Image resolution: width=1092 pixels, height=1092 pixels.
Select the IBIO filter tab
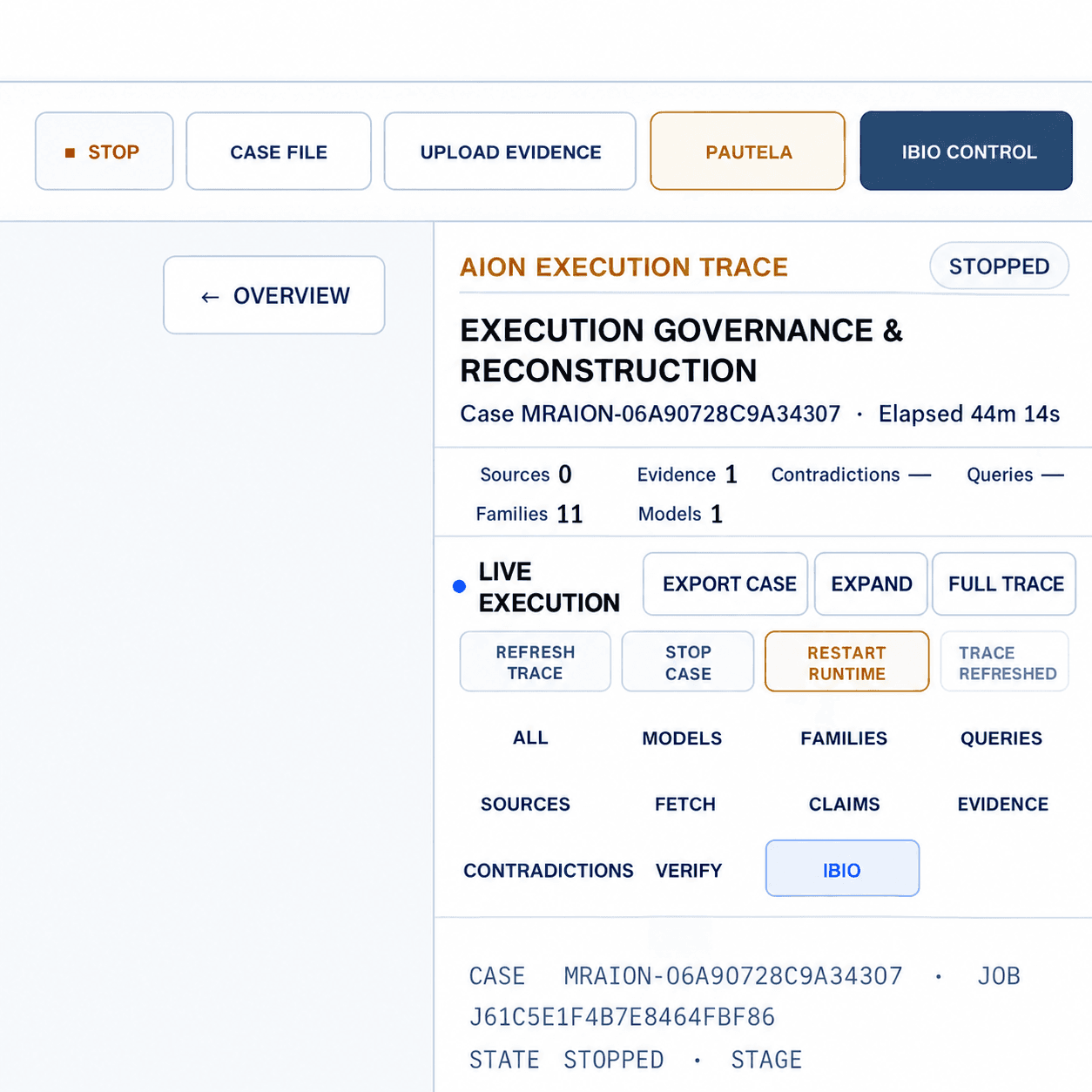(x=842, y=868)
